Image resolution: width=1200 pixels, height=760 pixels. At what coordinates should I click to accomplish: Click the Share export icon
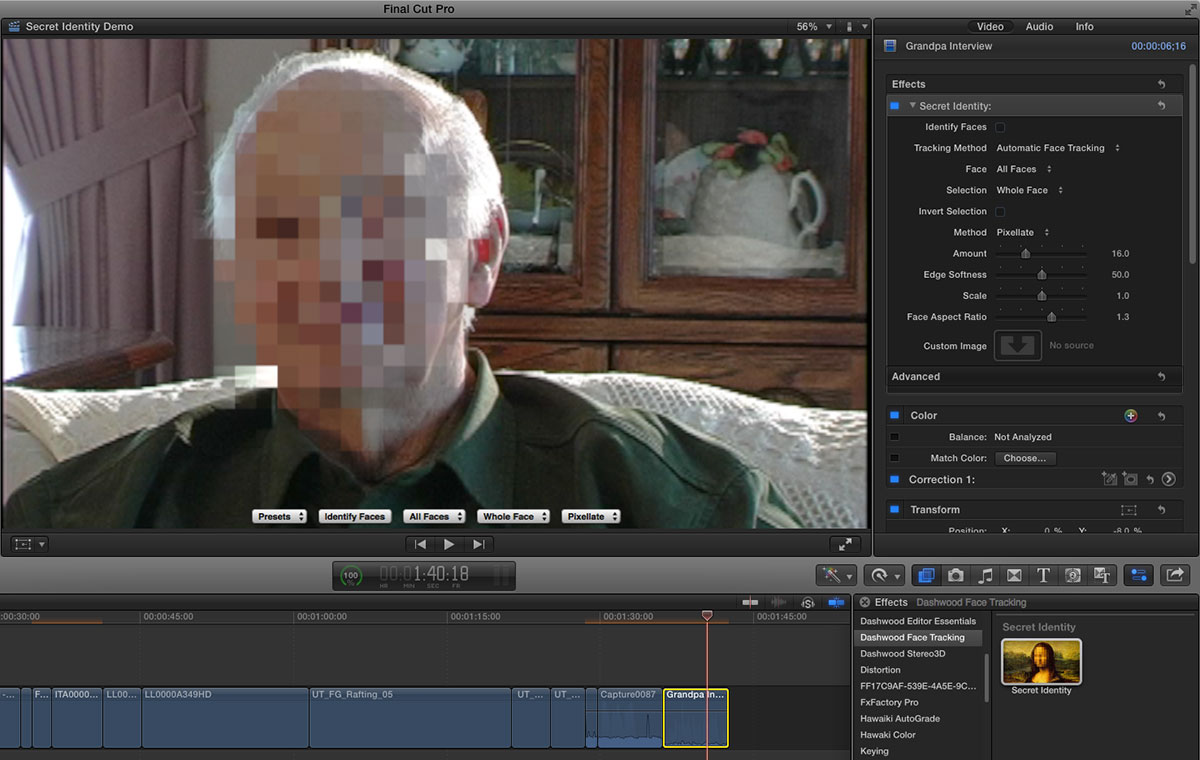coord(1176,575)
